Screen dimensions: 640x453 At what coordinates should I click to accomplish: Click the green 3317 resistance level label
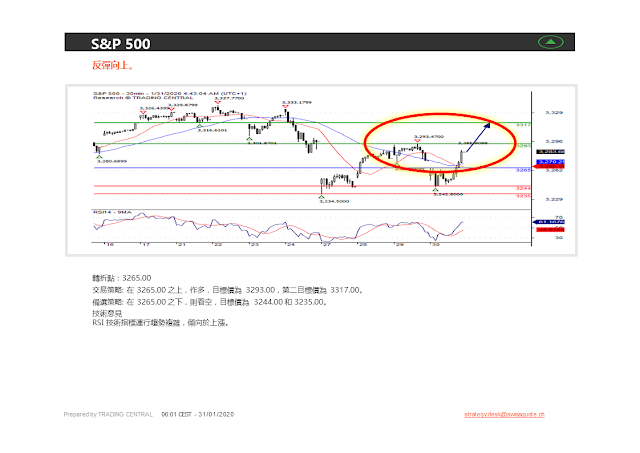click(523, 124)
